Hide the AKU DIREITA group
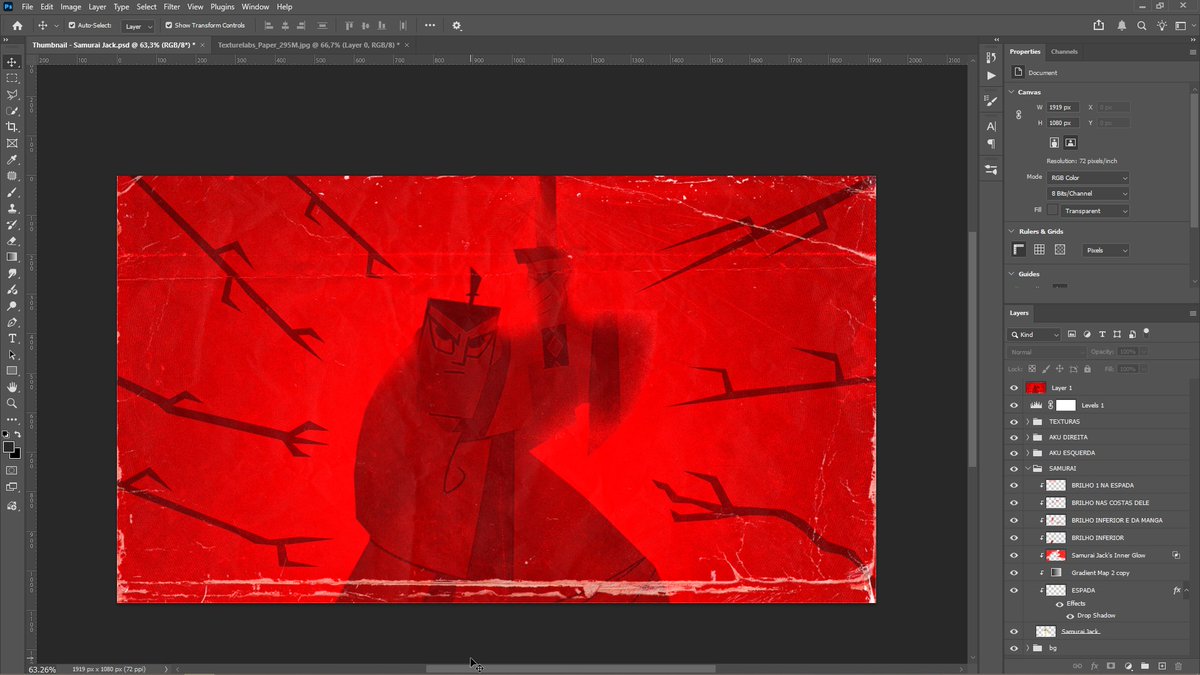The width and height of the screenshot is (1200, 675). click(x=1014, y=437)
